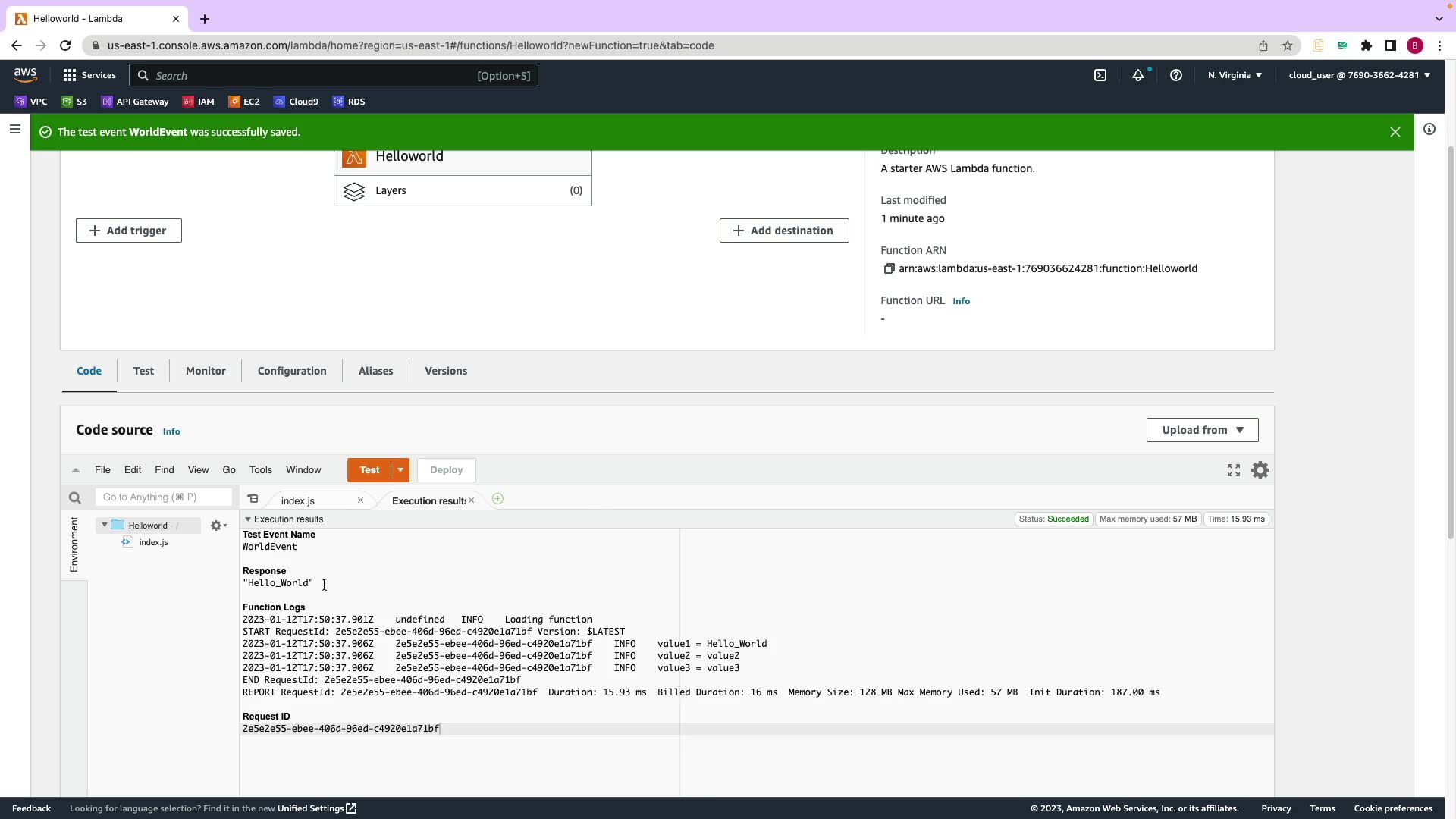This screenshot has width=1456, height=819.
Task: Switch to the Configuration tab
Action: 292,371
